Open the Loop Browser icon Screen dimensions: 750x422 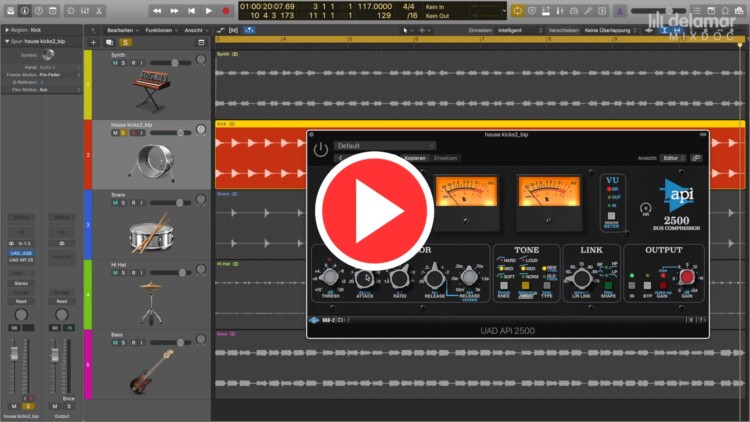(x=725, y=11)
